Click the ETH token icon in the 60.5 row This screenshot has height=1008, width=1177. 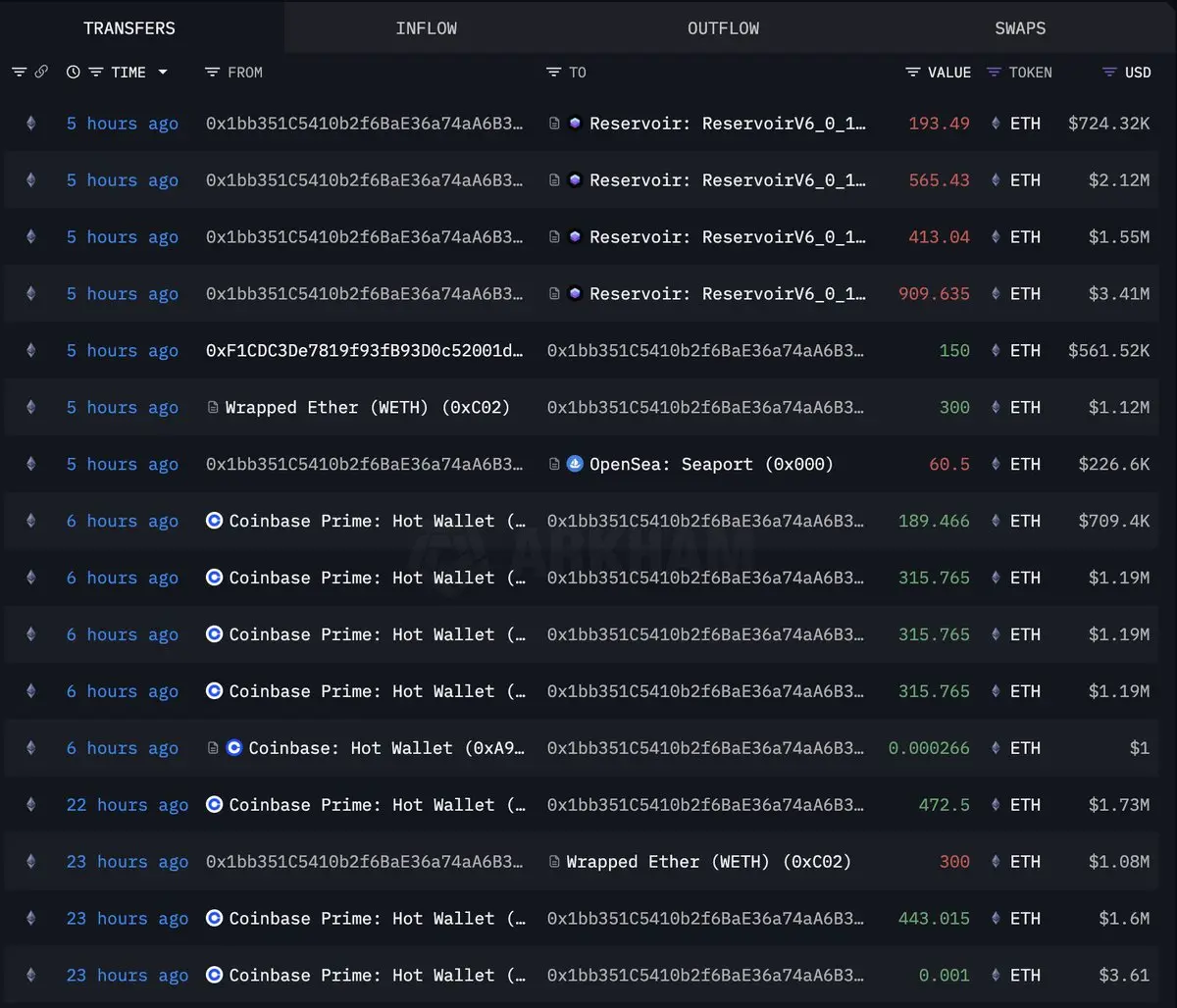997,464
